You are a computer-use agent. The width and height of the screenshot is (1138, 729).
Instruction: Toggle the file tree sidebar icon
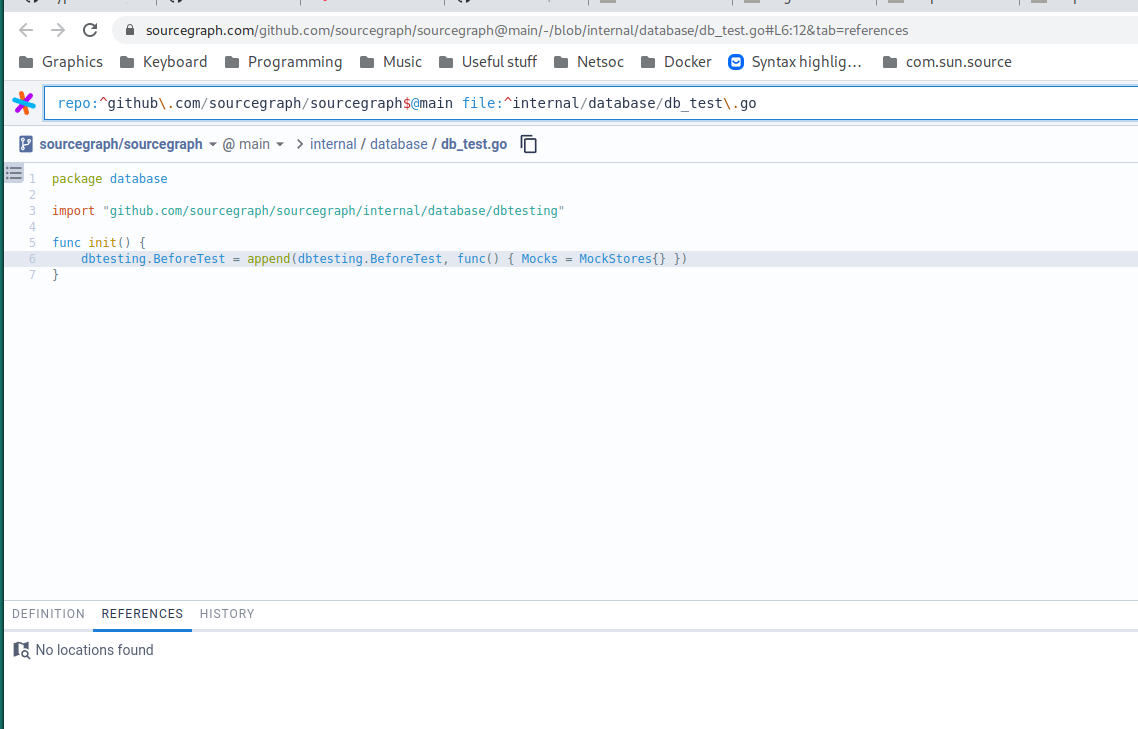14,174
